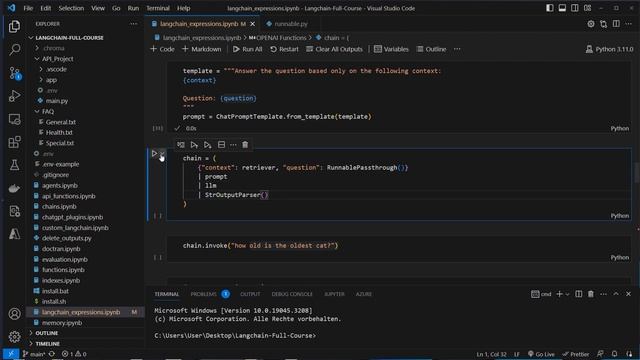Screen dimensions: 640x360
Task: Open the Variables view button
Action: point(391,49)
